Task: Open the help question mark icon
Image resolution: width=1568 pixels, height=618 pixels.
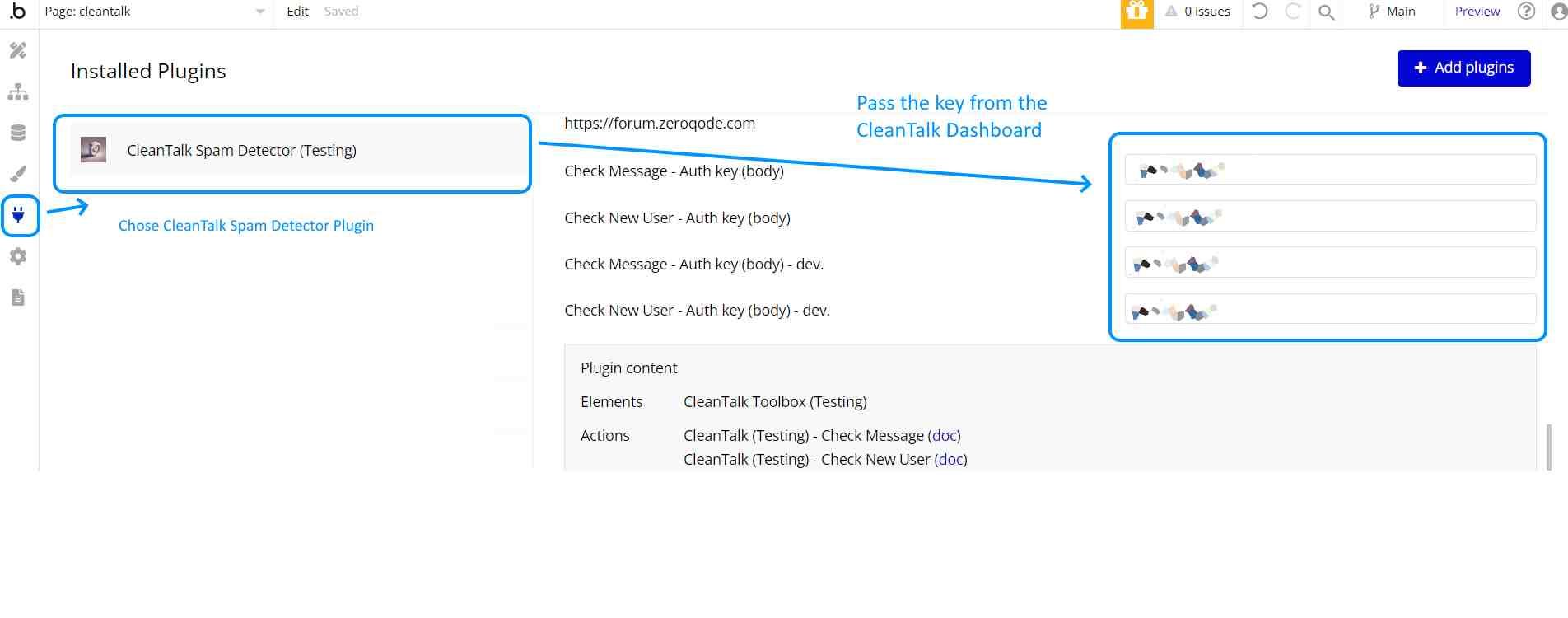Action: 1526,12
